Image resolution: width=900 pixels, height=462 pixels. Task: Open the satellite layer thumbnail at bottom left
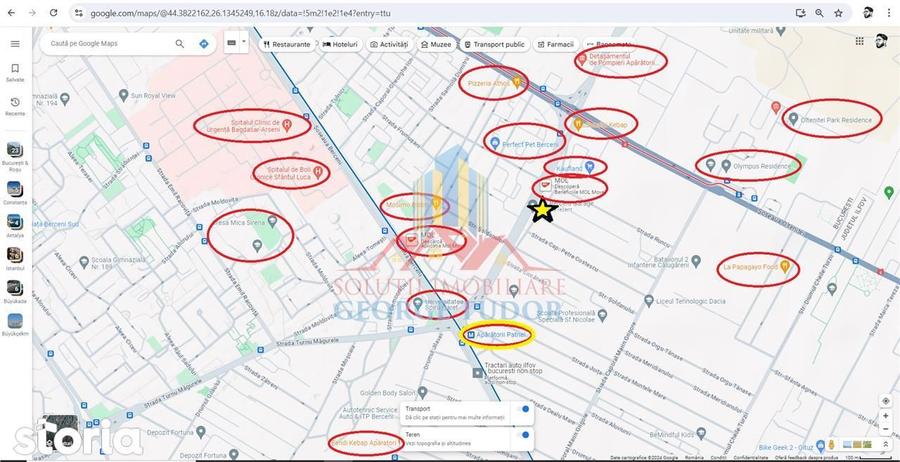(60, 432)
